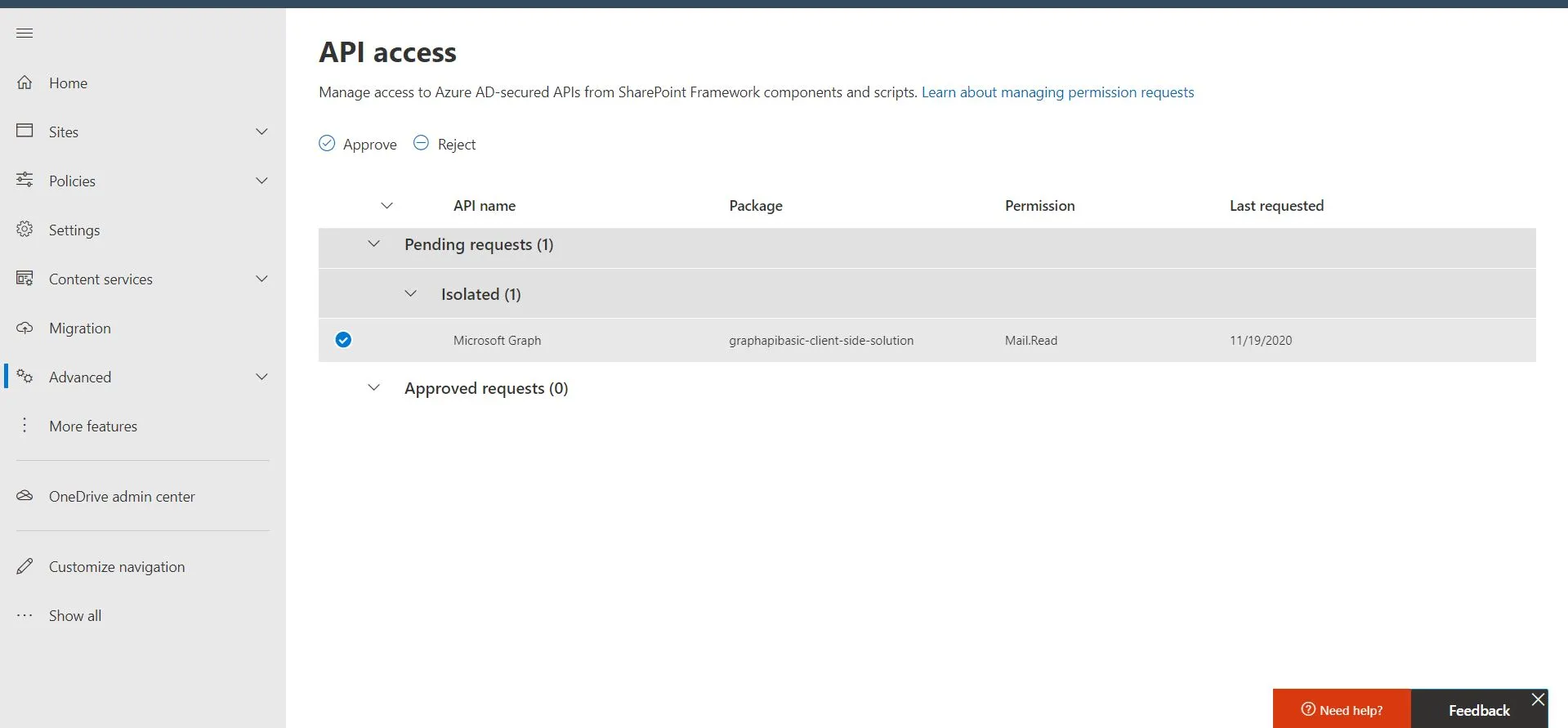This screenshot has height=728, width=1568.
Task: Click the OneDrive admin center cloud icon
Action: [25, 496]
